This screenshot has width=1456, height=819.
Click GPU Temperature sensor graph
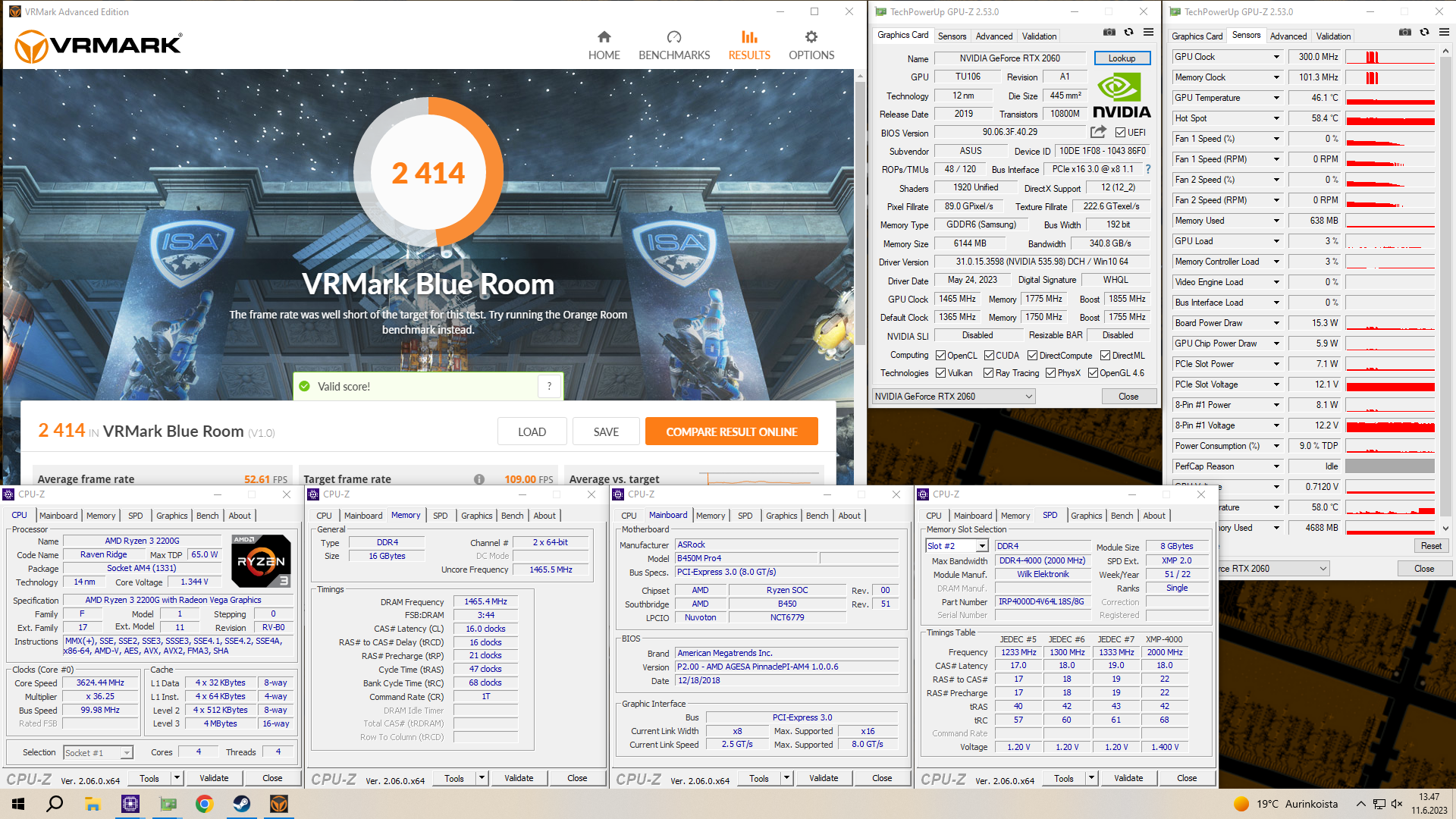coord(1390,98)
